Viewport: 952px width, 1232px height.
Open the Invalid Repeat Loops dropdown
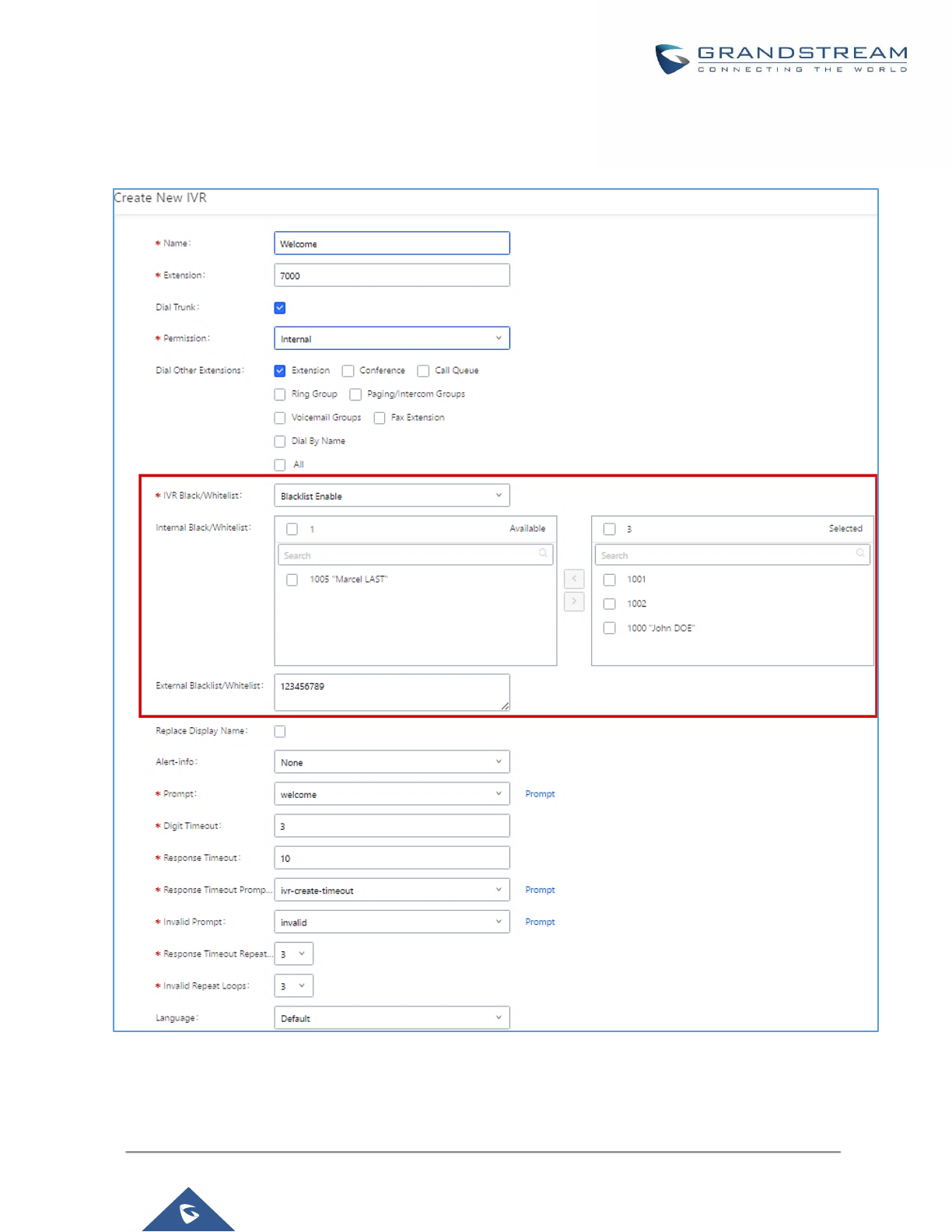pos(294,985)
